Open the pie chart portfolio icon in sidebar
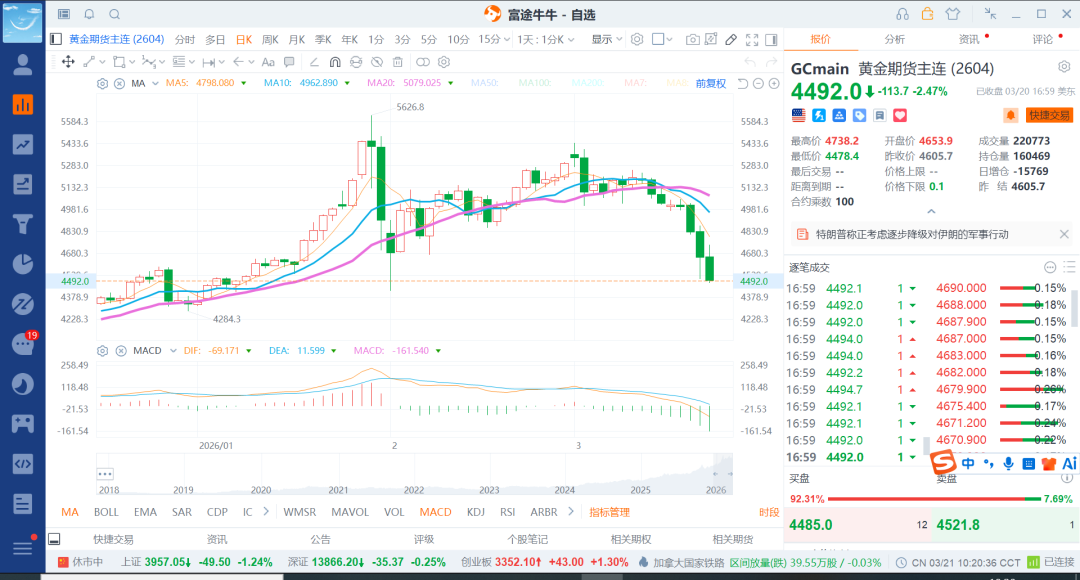The image size is (1080, 580). tap(23, 264)
